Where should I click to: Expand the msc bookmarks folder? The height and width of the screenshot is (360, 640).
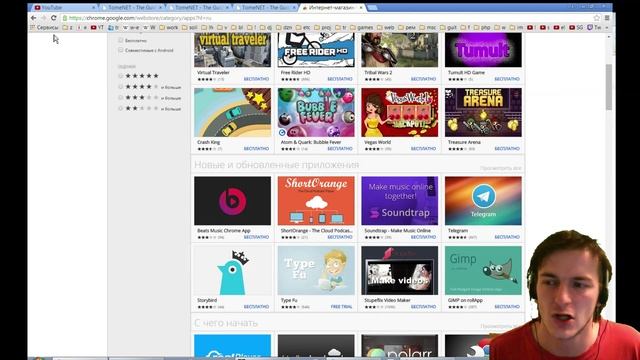tap(428, 27)
